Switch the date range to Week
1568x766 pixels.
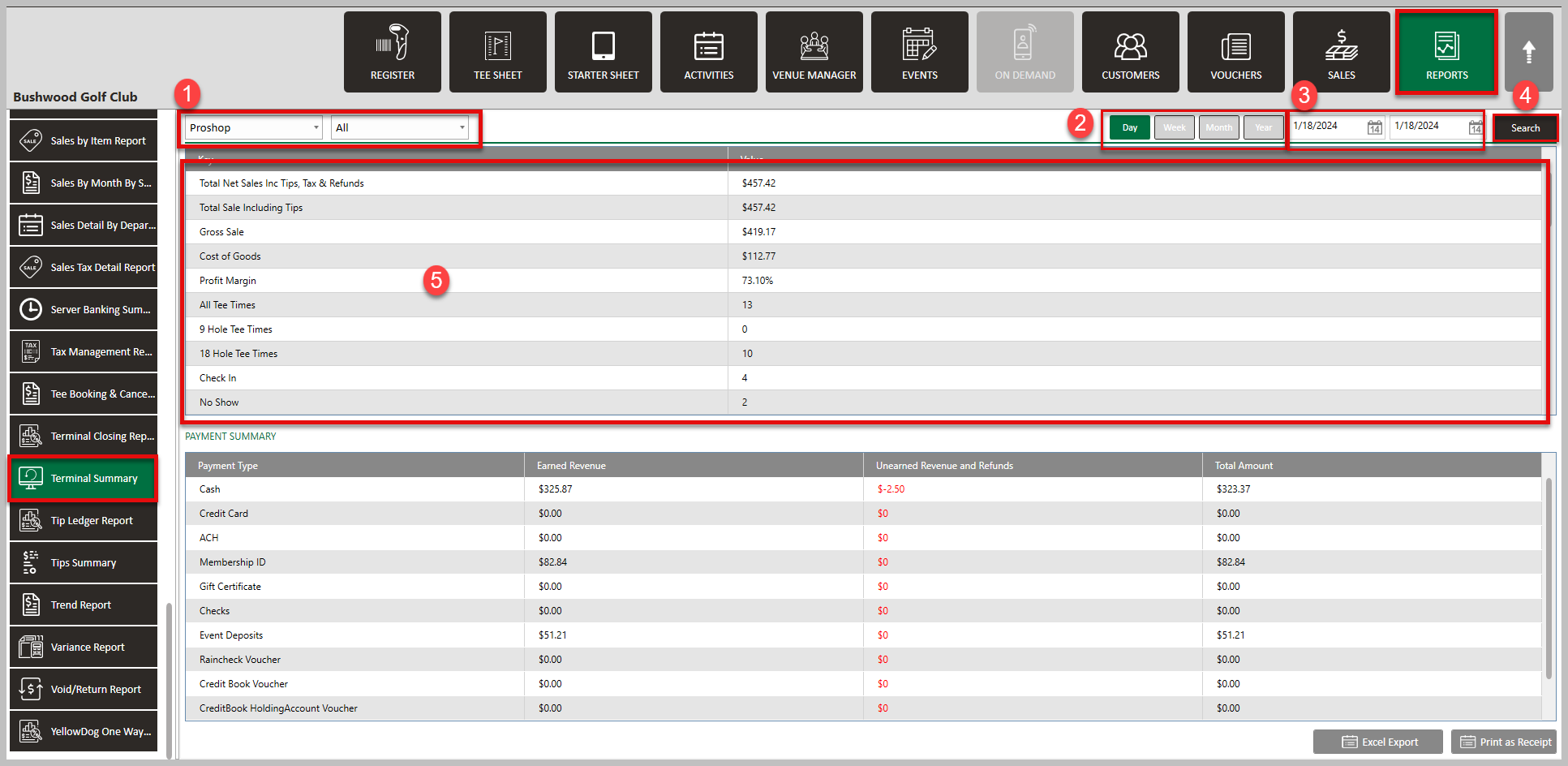click(1174, 127)
